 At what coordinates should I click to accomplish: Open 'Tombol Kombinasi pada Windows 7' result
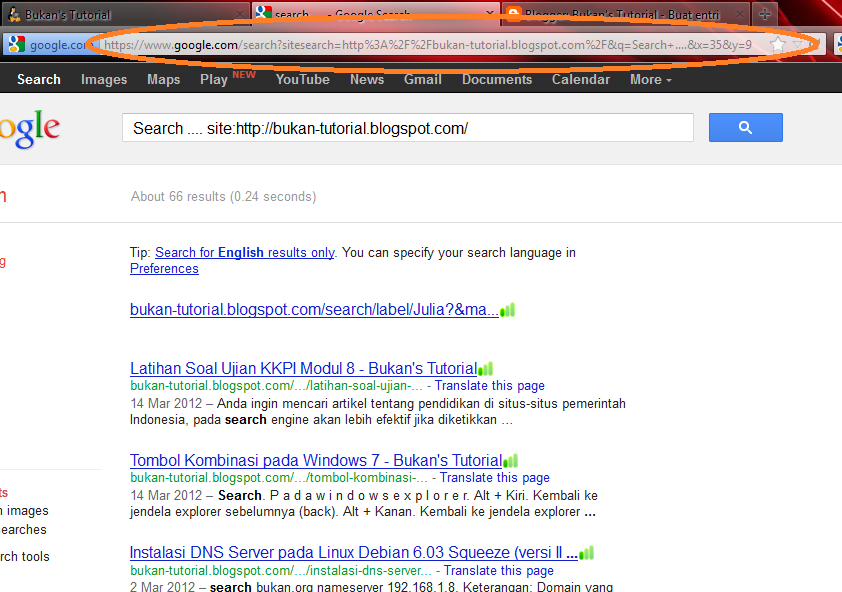[316, 460]
